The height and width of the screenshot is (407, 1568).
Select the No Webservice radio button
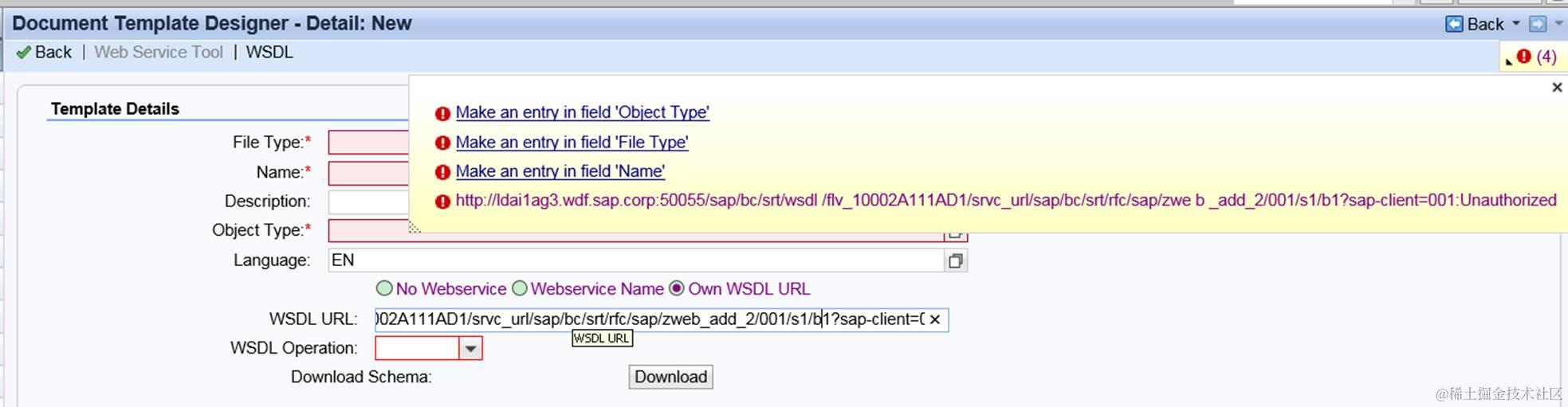[384, 288]
